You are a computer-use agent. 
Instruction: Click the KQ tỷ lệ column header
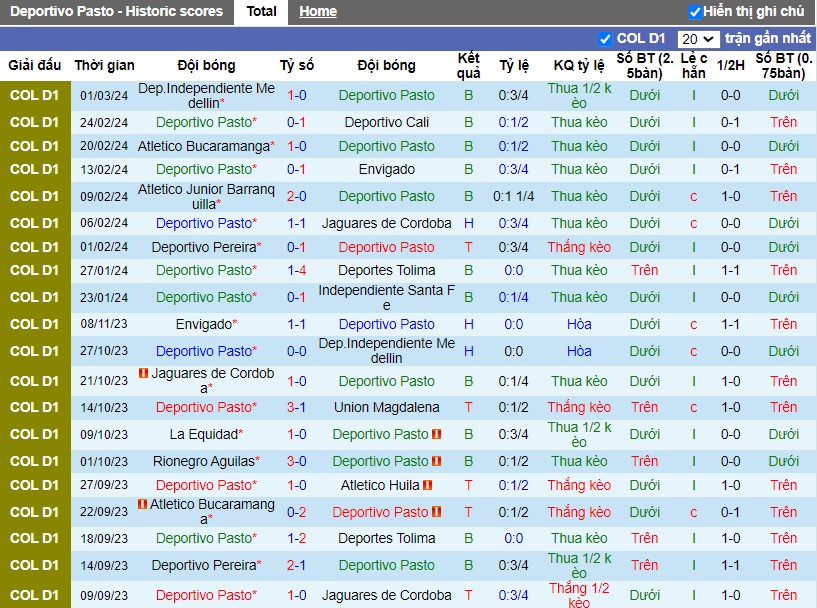579,66
